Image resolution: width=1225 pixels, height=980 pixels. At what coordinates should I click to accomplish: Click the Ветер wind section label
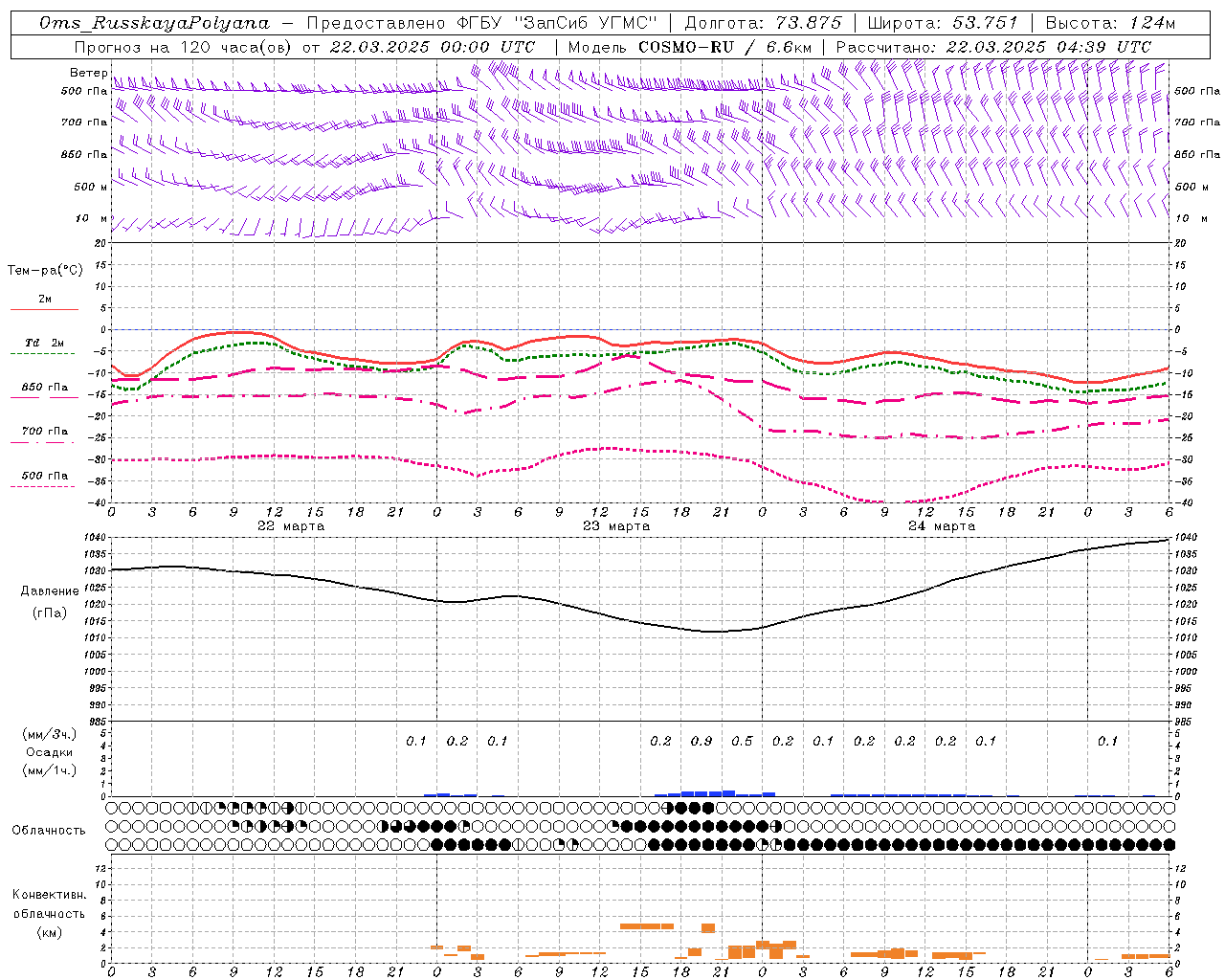pos(88,73)
